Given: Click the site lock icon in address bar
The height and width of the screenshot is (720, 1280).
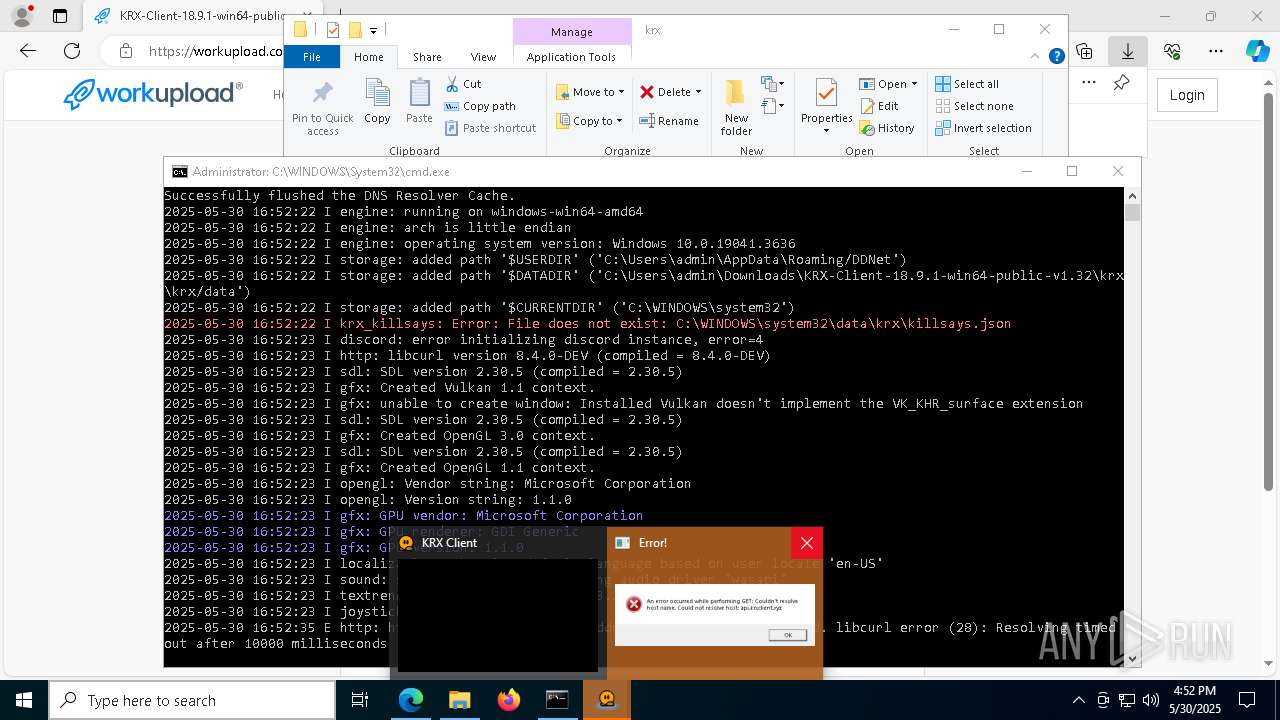Looking at the screenshot, I should [126, 51].
